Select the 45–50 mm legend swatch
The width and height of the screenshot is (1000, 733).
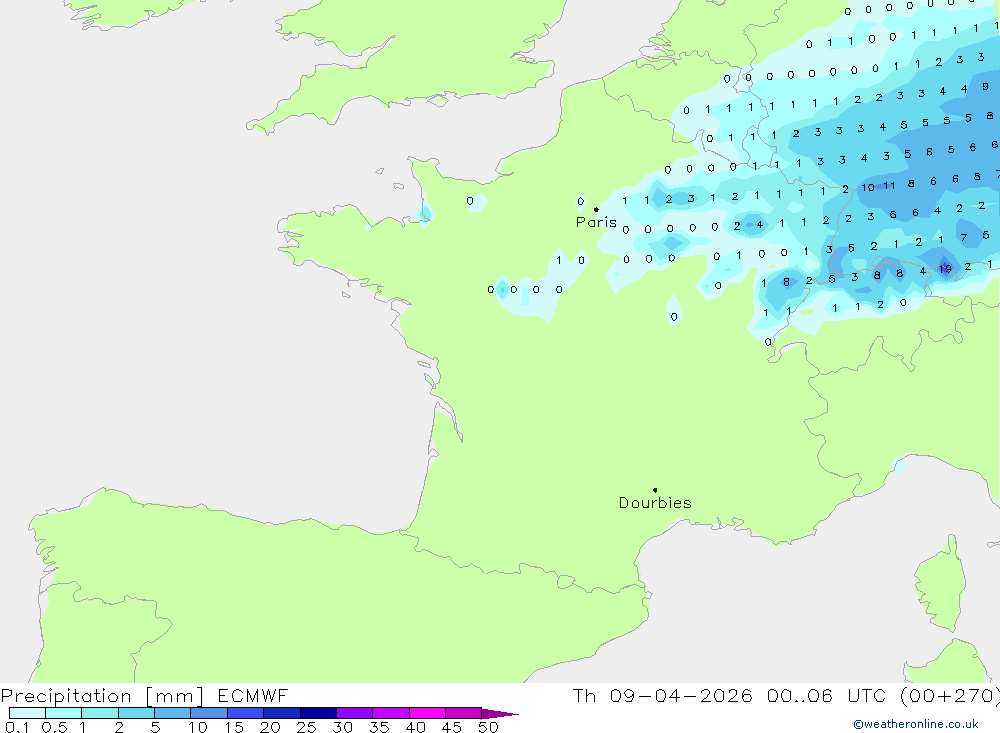(464, 713)
